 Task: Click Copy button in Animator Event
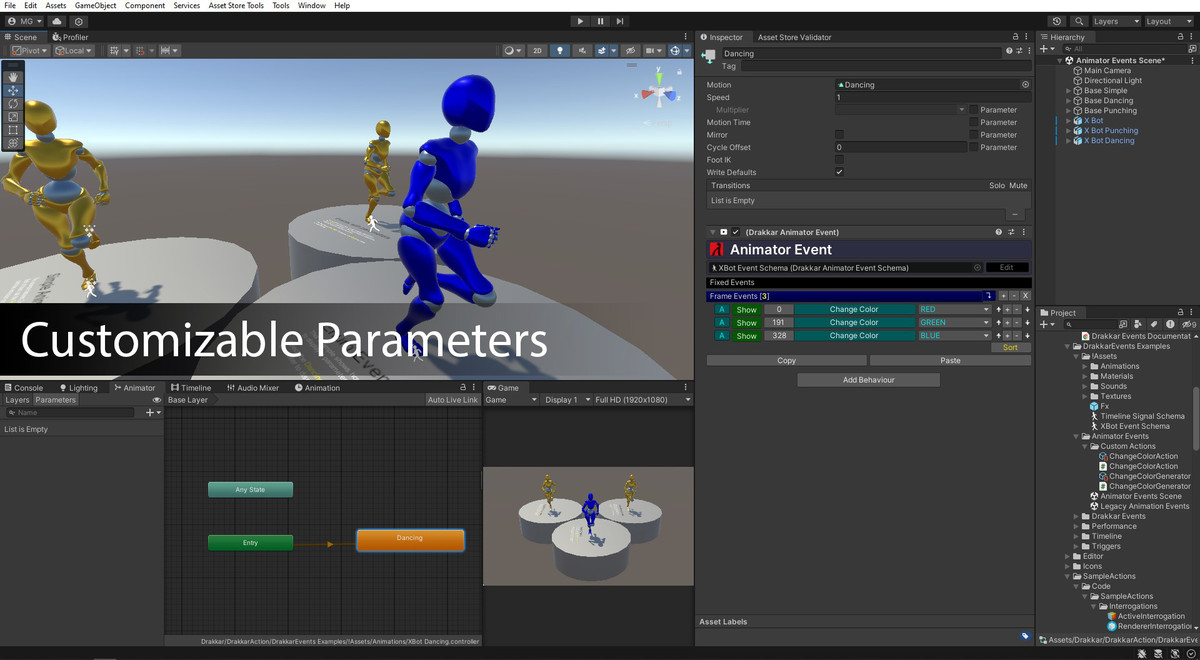click(x=787, y=361)
